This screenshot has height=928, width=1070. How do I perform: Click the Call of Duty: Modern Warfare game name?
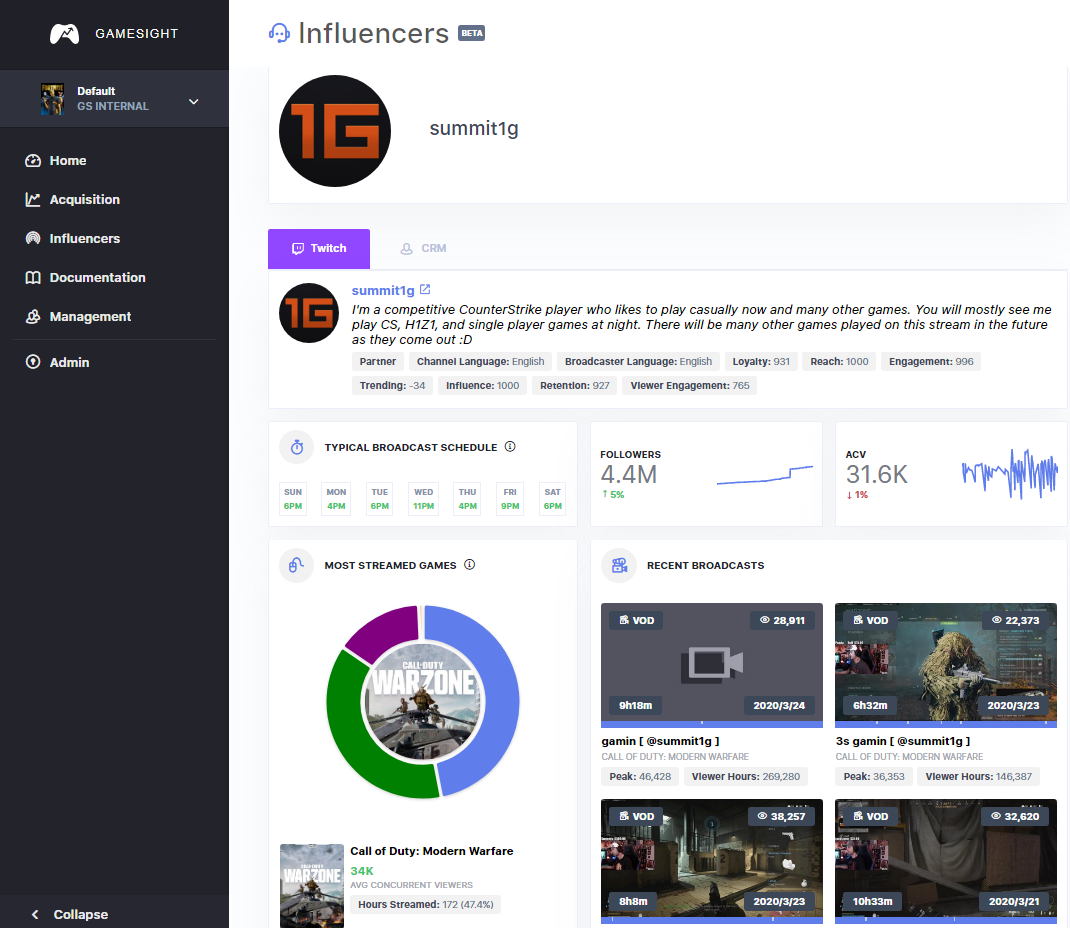coord(431,851)
